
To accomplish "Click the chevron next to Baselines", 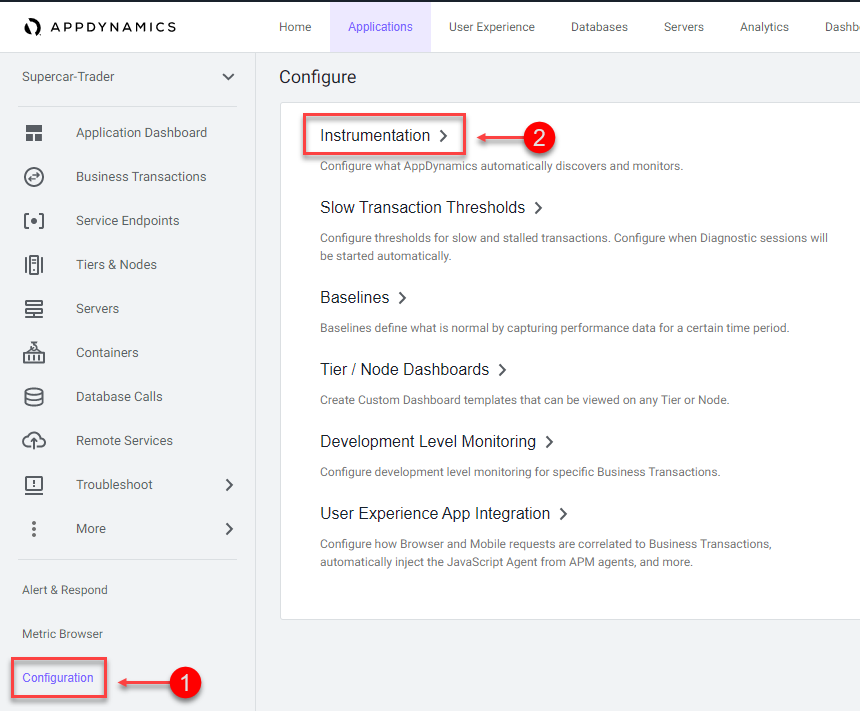I will coord(403,298).
